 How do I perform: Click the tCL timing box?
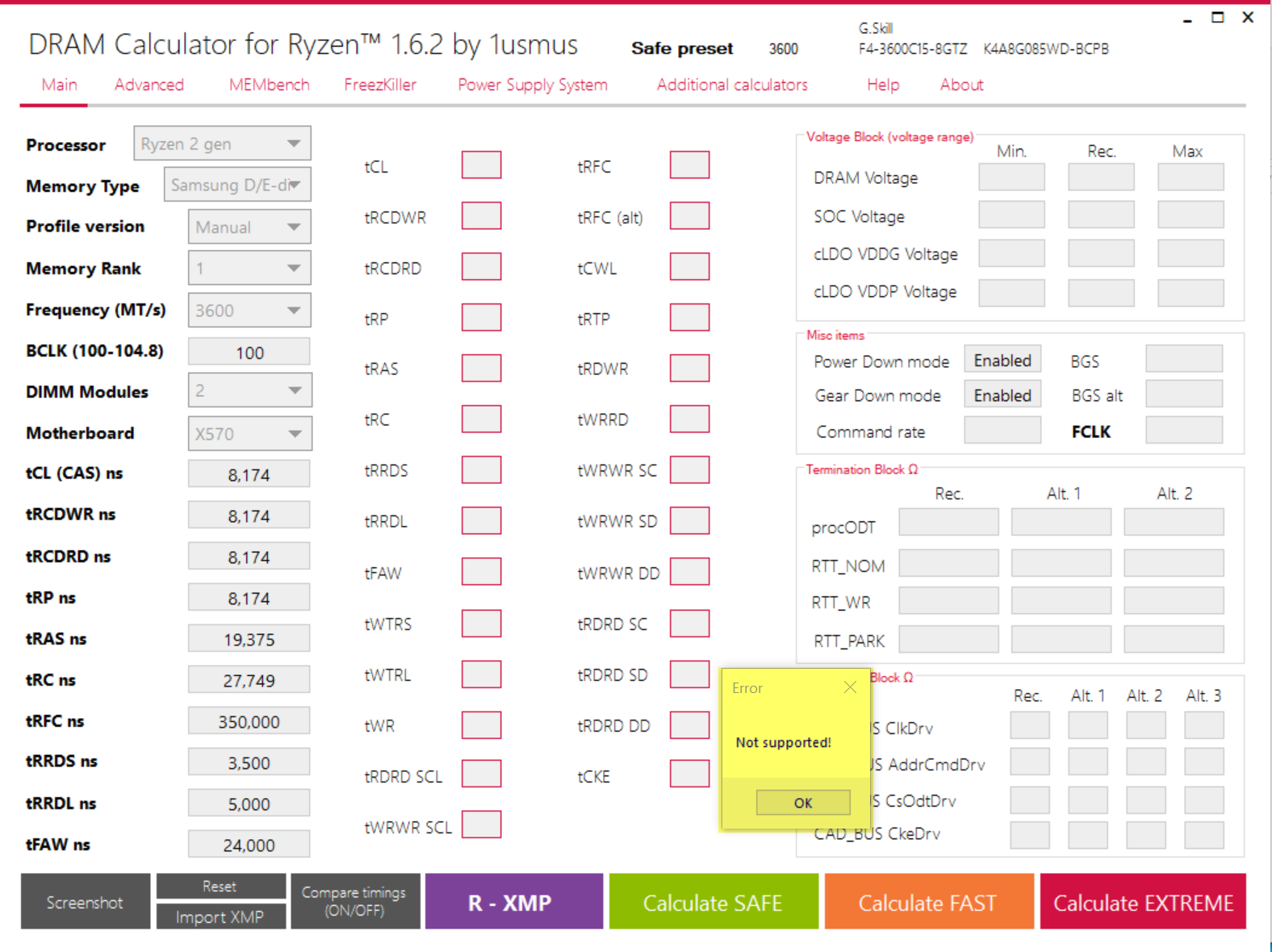click(482, 165)
